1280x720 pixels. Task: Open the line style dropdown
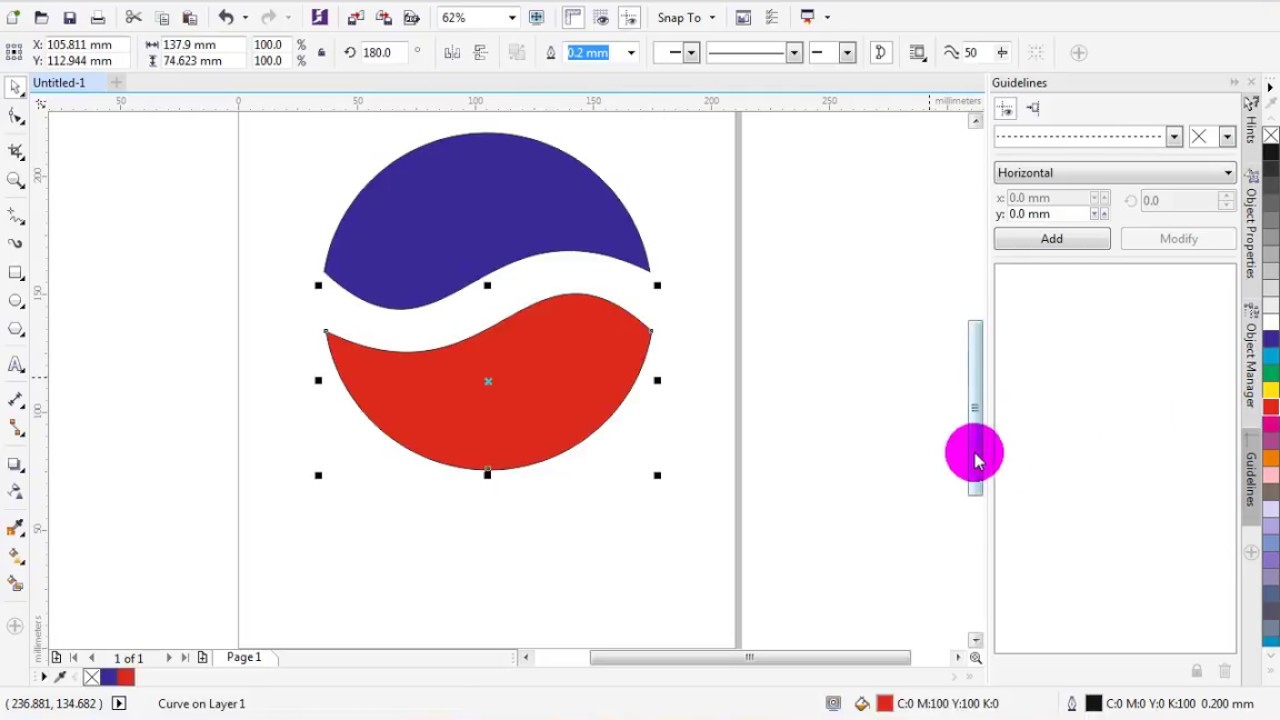click(x=794, y=53)
